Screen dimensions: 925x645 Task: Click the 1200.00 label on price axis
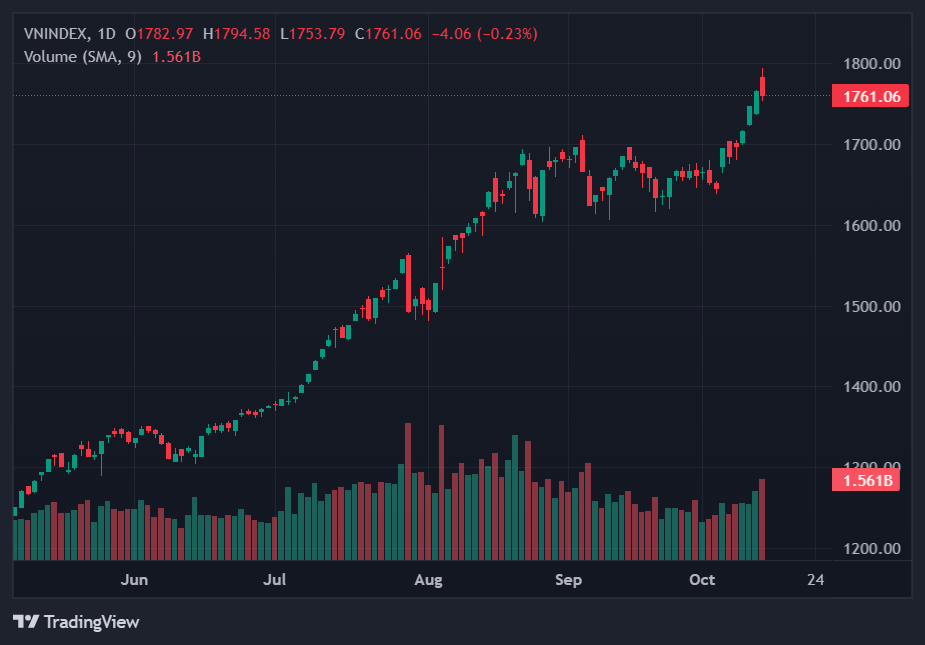[869, 549]
